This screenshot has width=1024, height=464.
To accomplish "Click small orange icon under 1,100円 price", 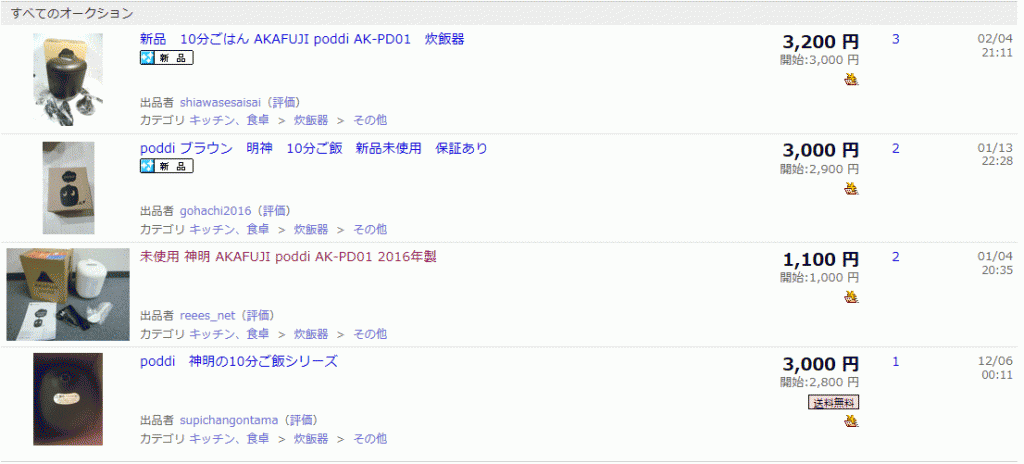I will point(850,297).
